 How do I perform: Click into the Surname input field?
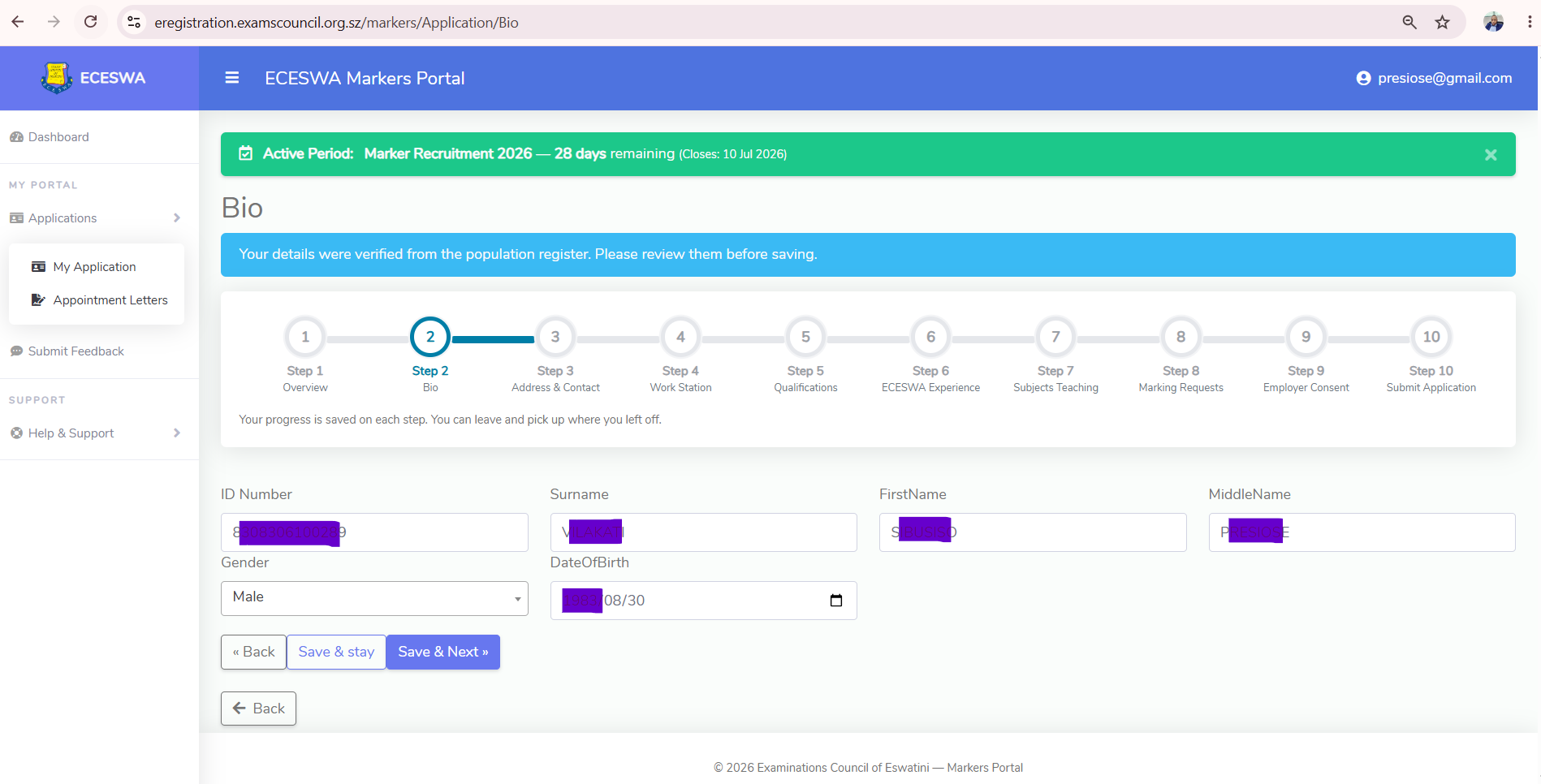[703, 532]
